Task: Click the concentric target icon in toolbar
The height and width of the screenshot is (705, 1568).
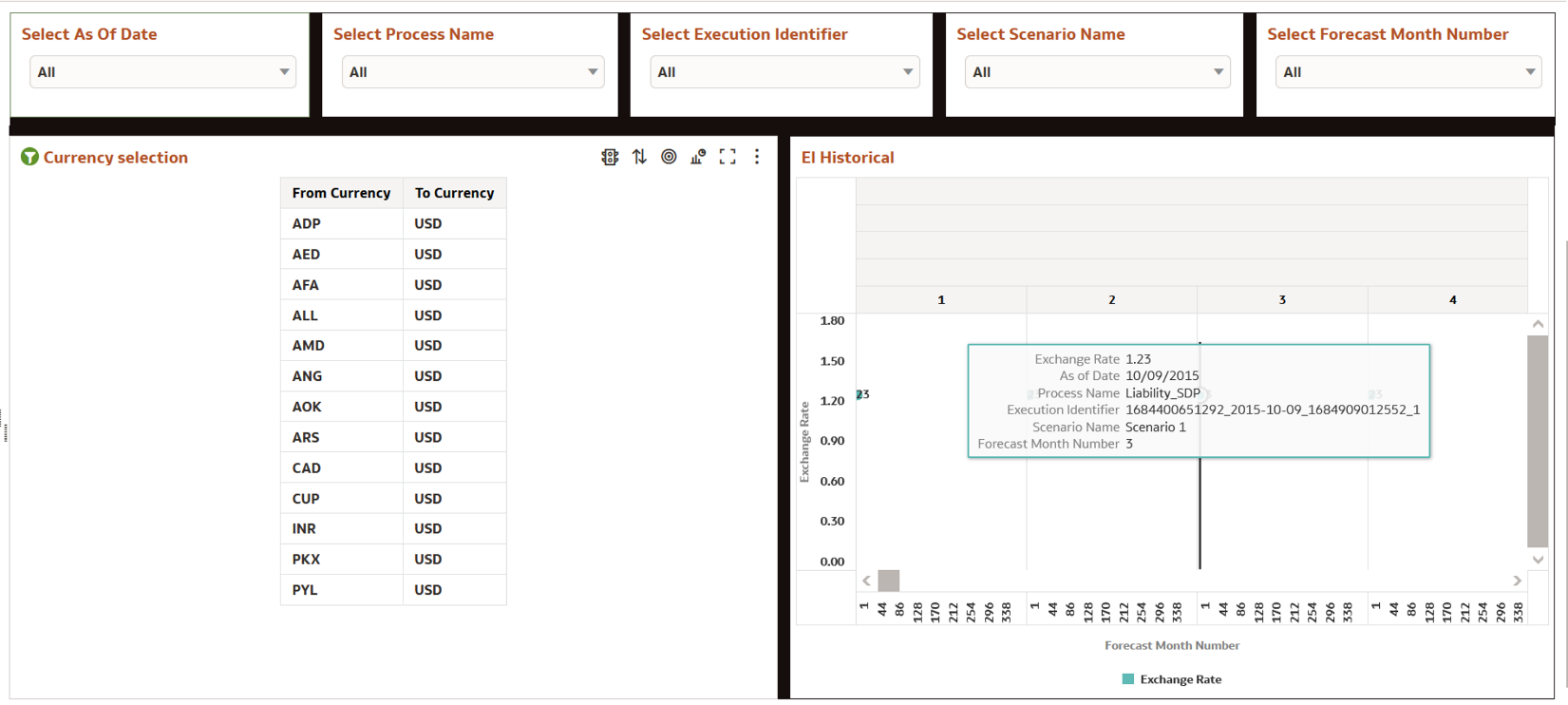Action: 669,157
